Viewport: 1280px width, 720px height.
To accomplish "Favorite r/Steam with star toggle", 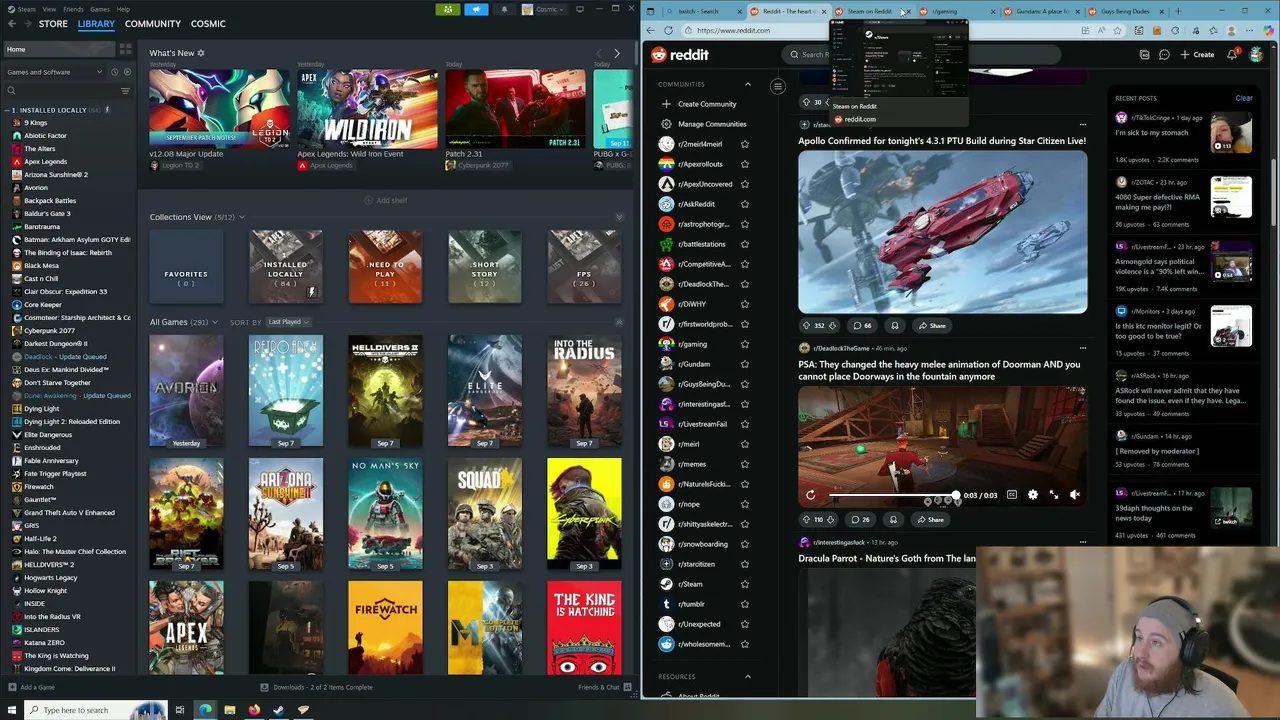I will (x=744, y=584).
